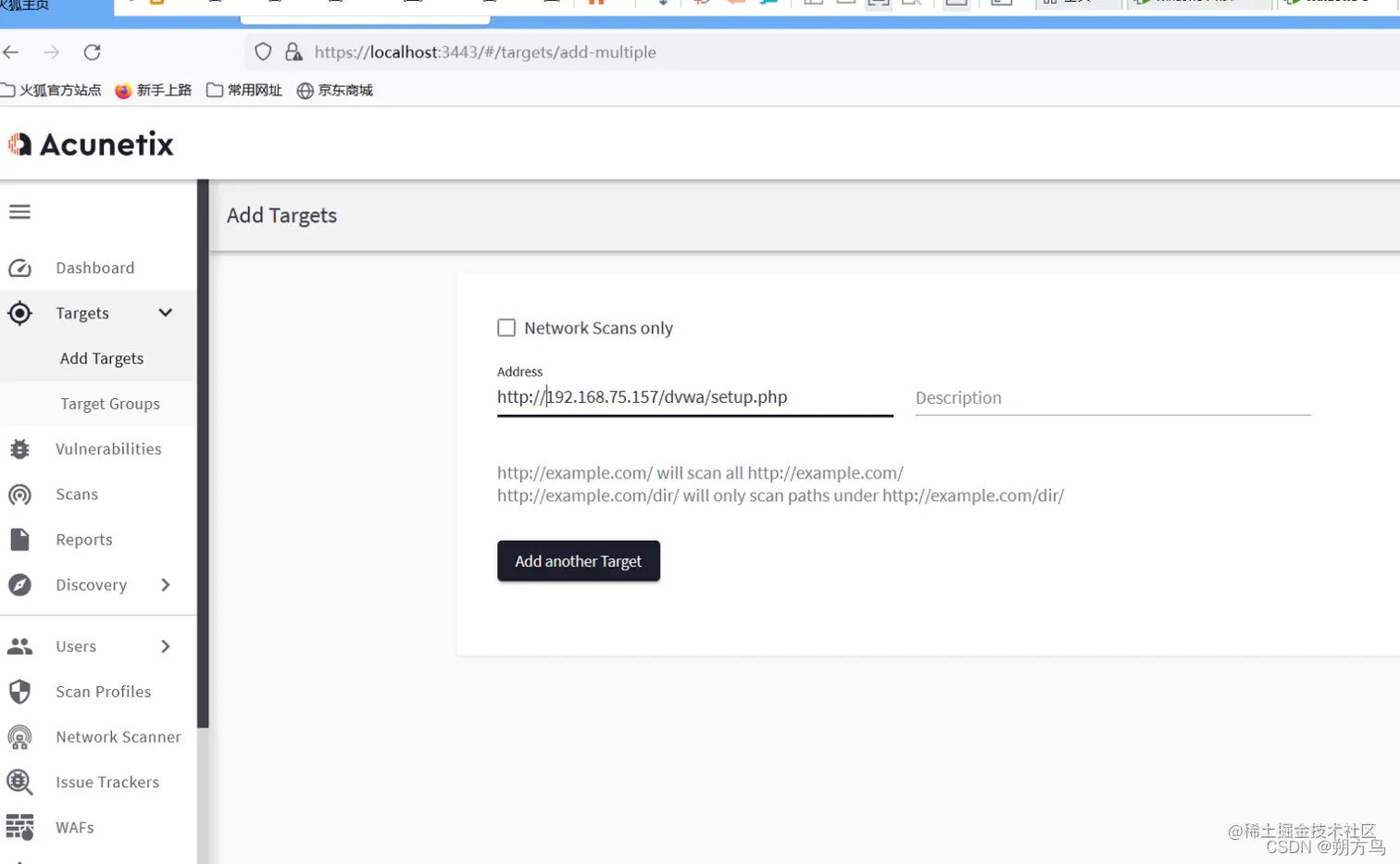Click the Reports document icon
The height and width of the screenshot is (864, 1400).
tap(19, 540)
